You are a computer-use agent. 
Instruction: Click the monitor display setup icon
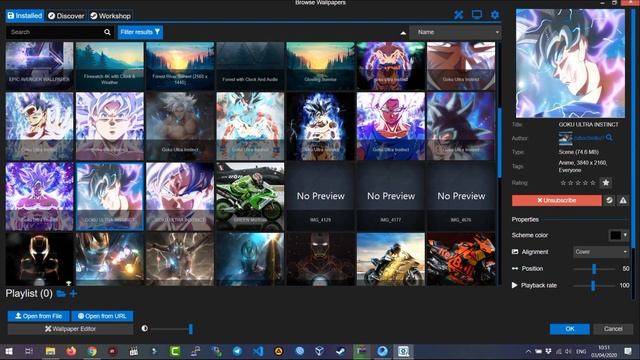tap(477, 15)
